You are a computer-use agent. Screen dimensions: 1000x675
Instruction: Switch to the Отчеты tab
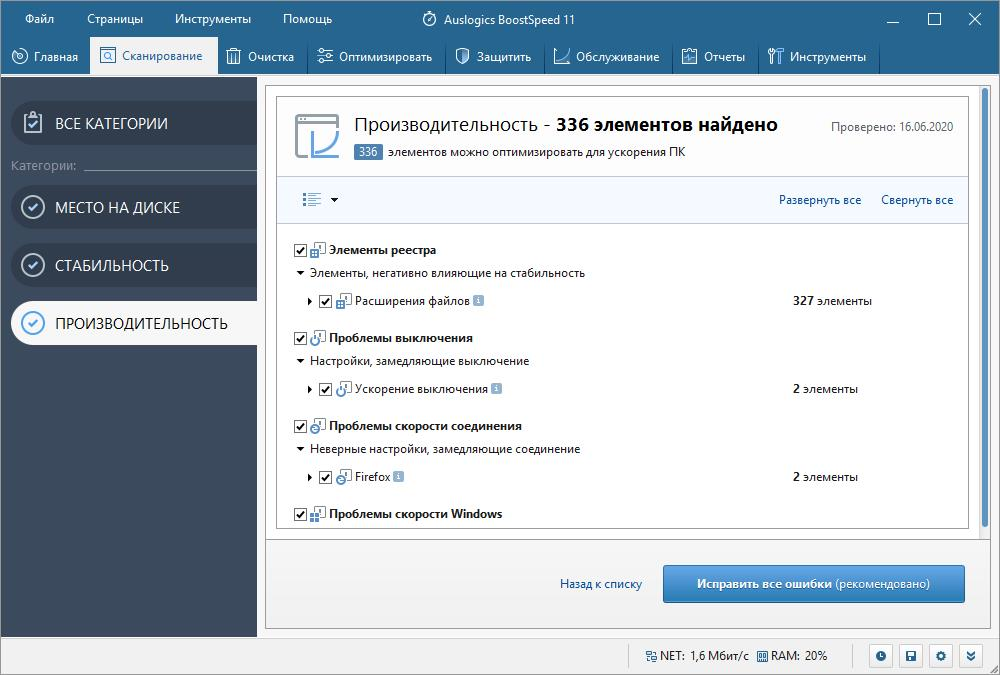point(714,56)
